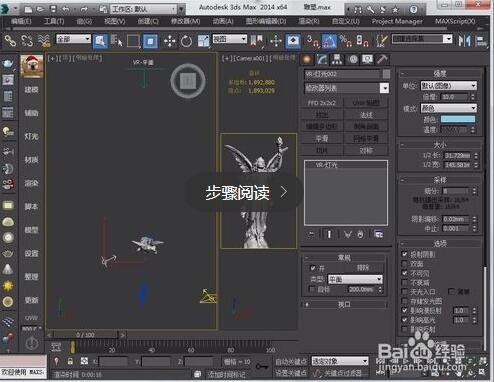
Task: Toggle the 影响高光 (Affect specular) checkbox
Action: click(x=405, y=320)
